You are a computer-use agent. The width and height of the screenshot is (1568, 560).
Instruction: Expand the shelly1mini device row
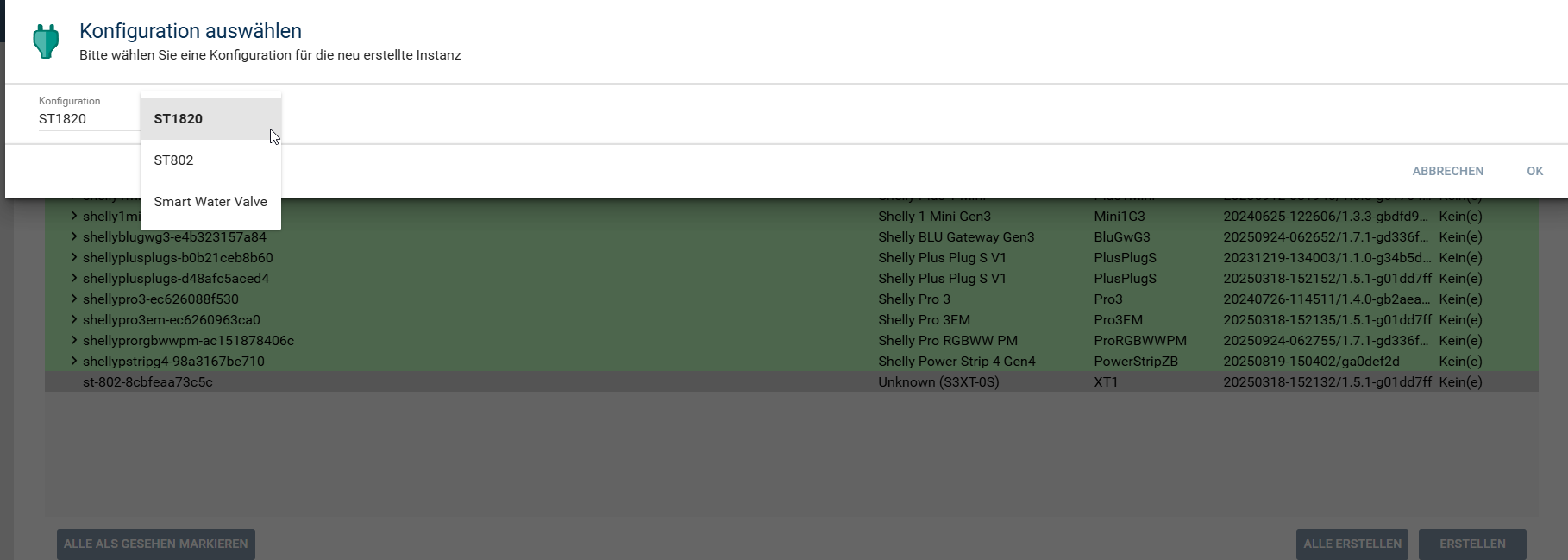[74, 217]
